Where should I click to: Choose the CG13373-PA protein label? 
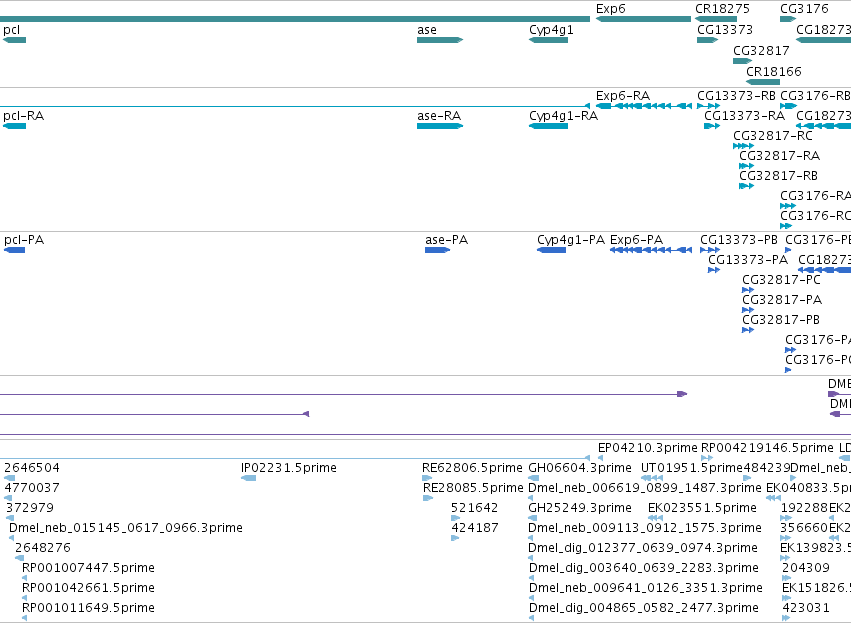pos(748,260)
